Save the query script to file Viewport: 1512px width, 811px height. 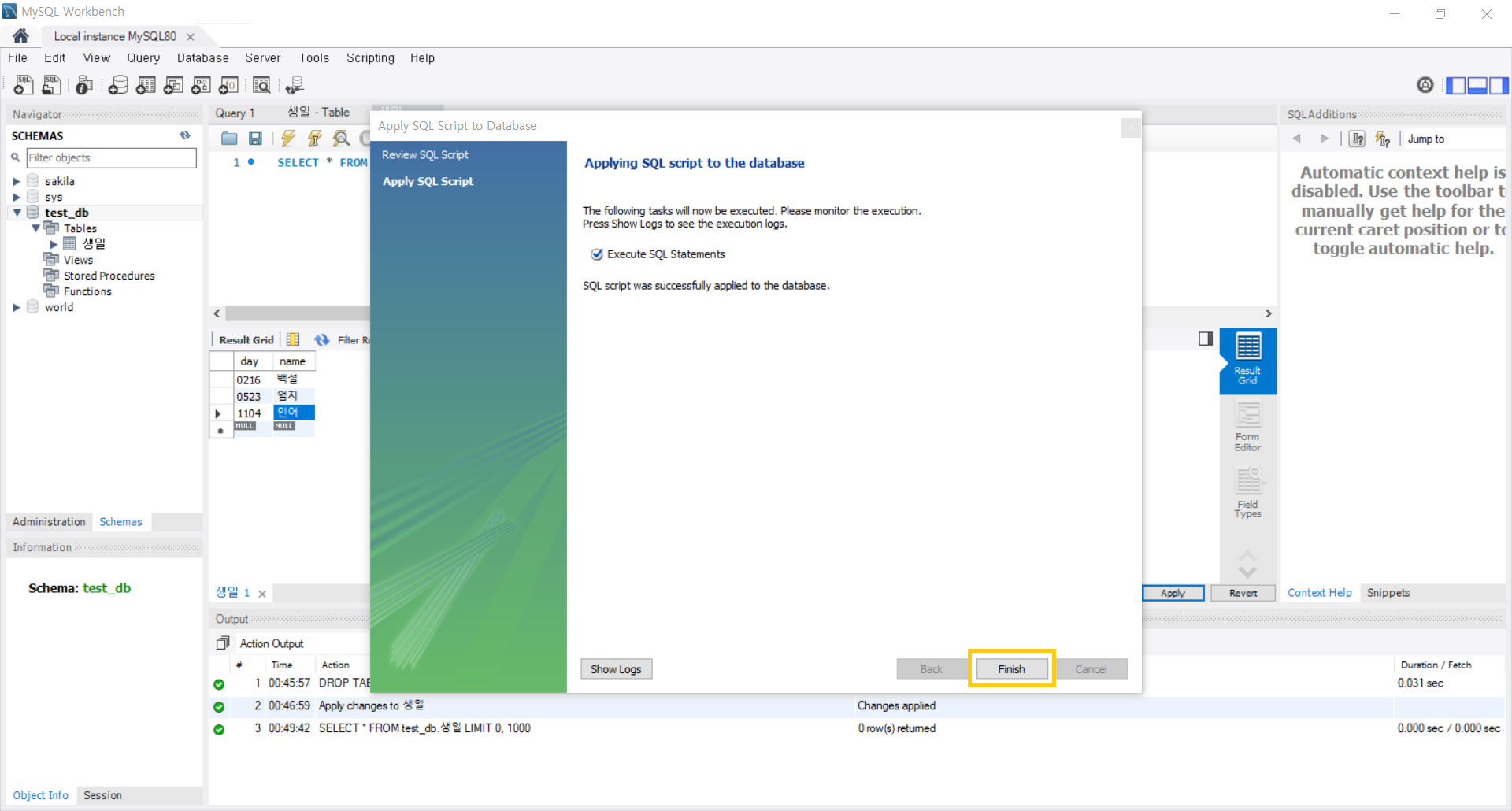click(x=255, y=139)
